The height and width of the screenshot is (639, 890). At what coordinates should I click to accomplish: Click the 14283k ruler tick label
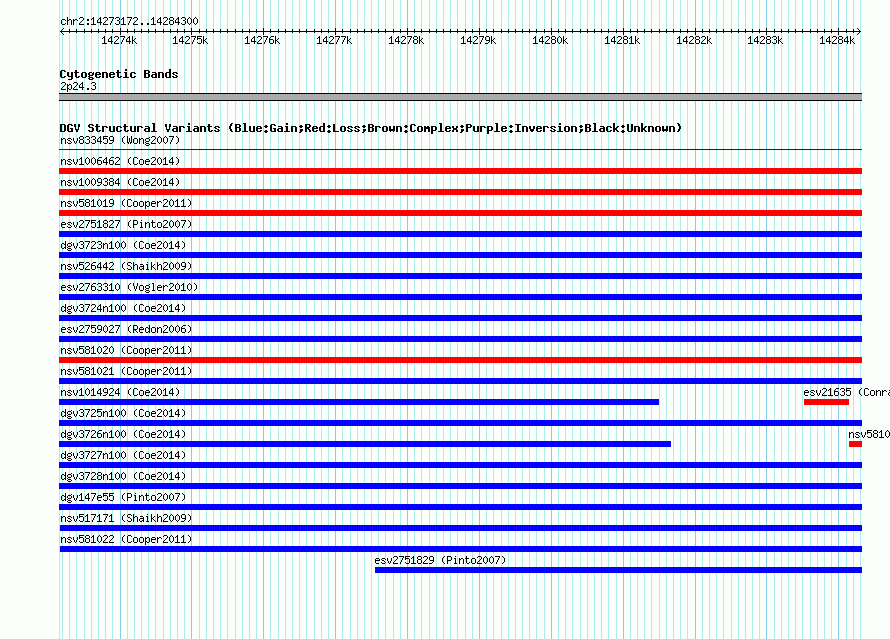(x=765, y=40)
